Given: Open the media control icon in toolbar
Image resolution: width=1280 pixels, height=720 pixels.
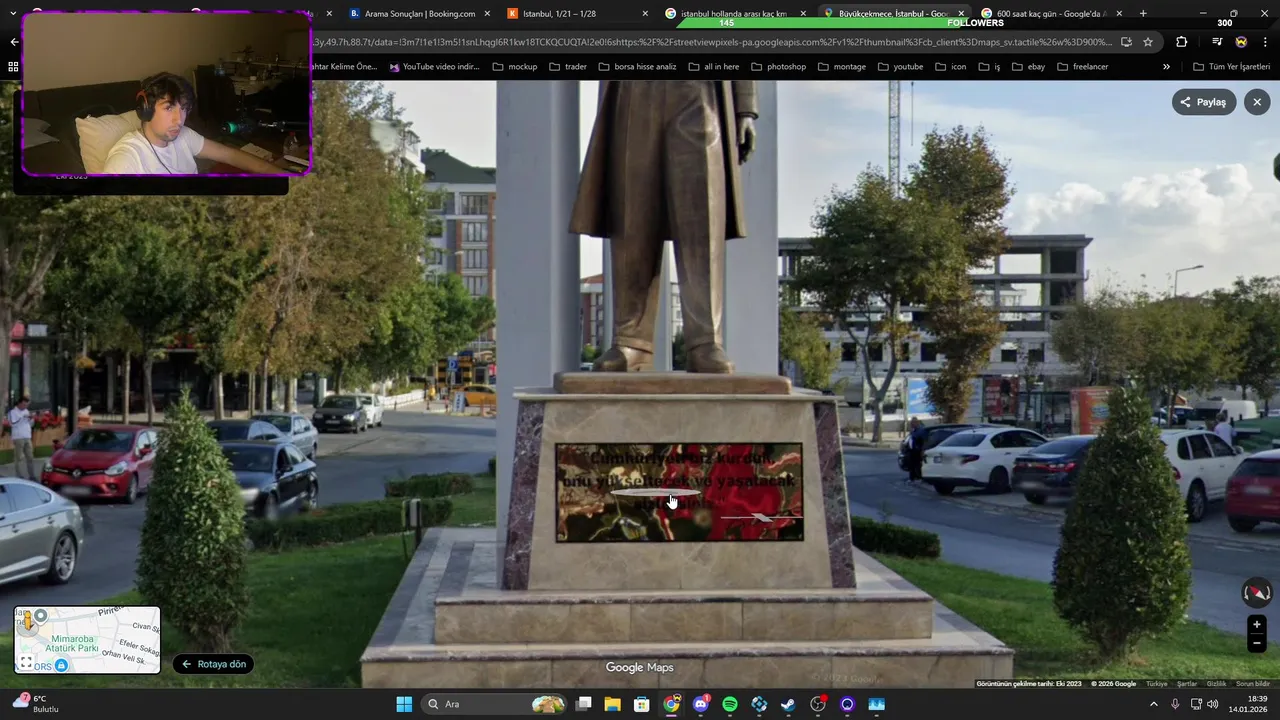Looking at the screenshot, I should [1217, 42].
